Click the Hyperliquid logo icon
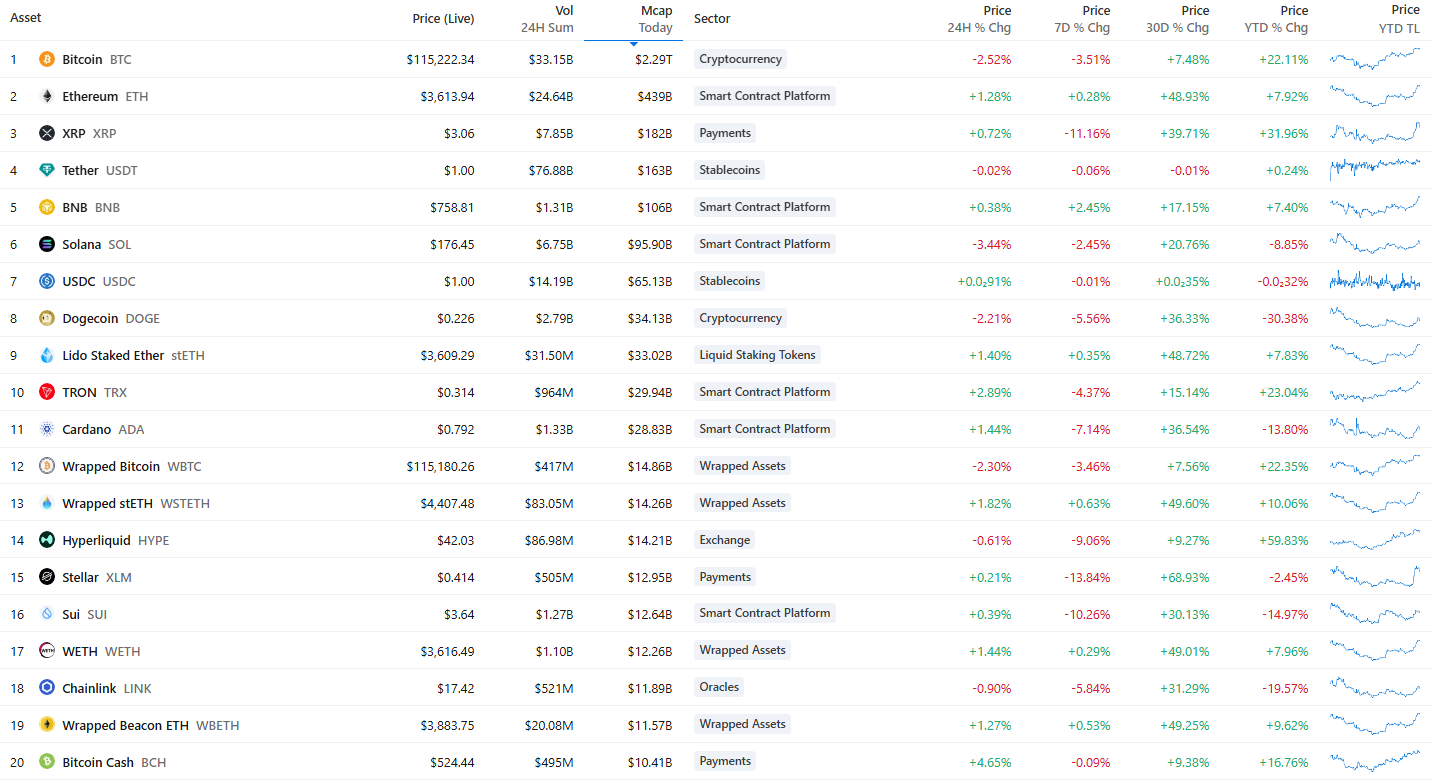Viewport: 1432px width, 780px height. click(46, 540)
